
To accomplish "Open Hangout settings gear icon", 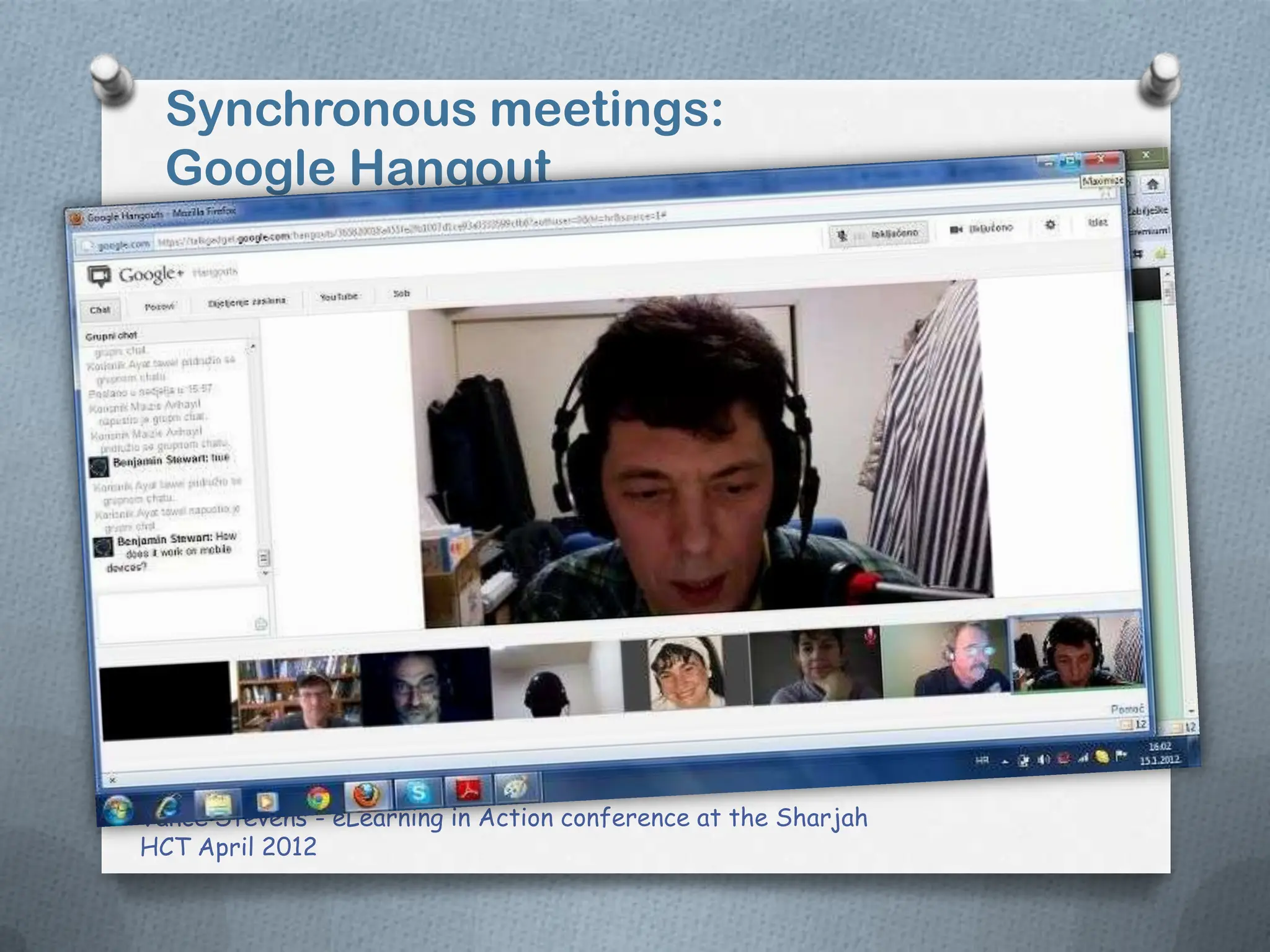I will click(x=1050, y=224).
